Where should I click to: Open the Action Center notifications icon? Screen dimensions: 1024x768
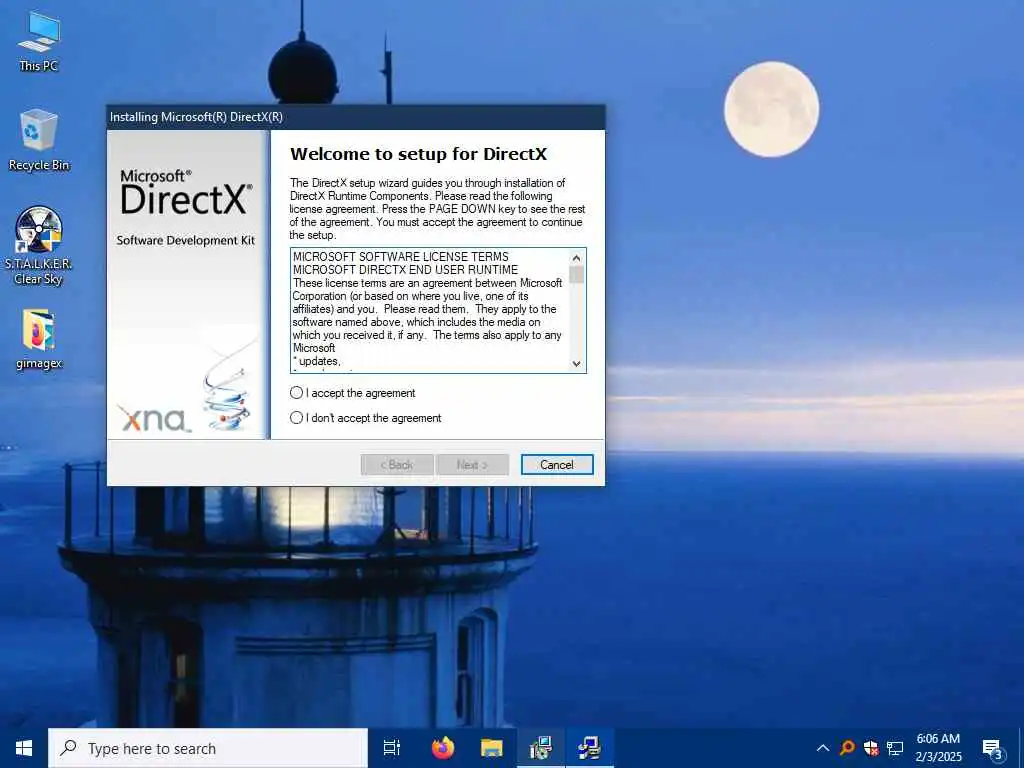[992, 748]
